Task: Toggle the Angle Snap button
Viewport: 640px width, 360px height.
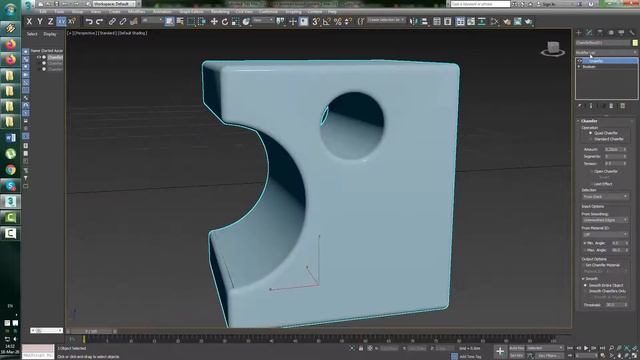Action: 327,22
